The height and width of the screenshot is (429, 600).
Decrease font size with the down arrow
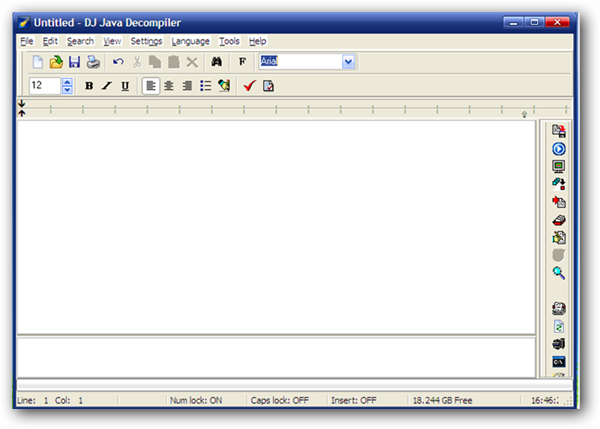[x=67, y=90]
